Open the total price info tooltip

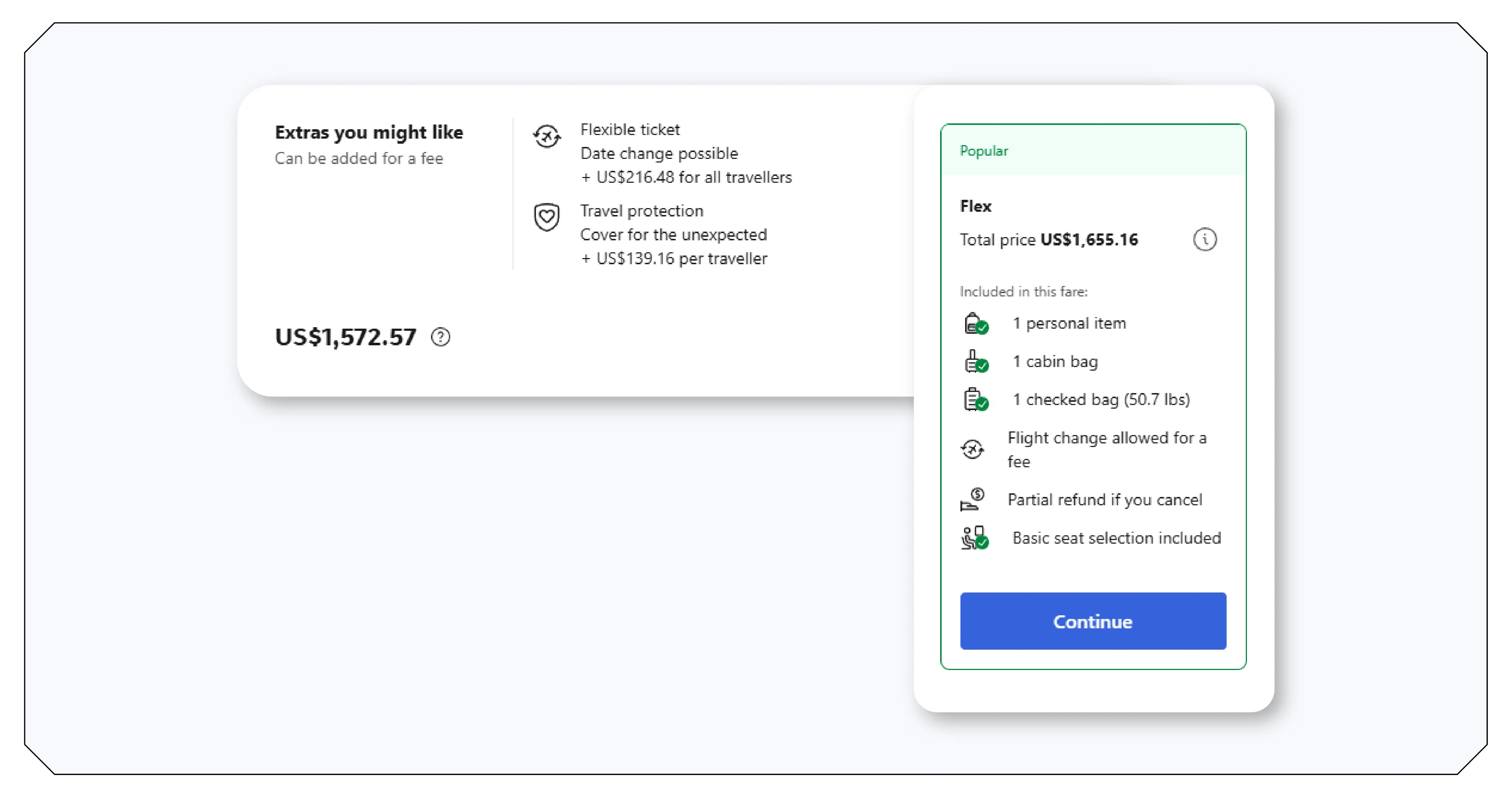click(x=1206, y=239)
